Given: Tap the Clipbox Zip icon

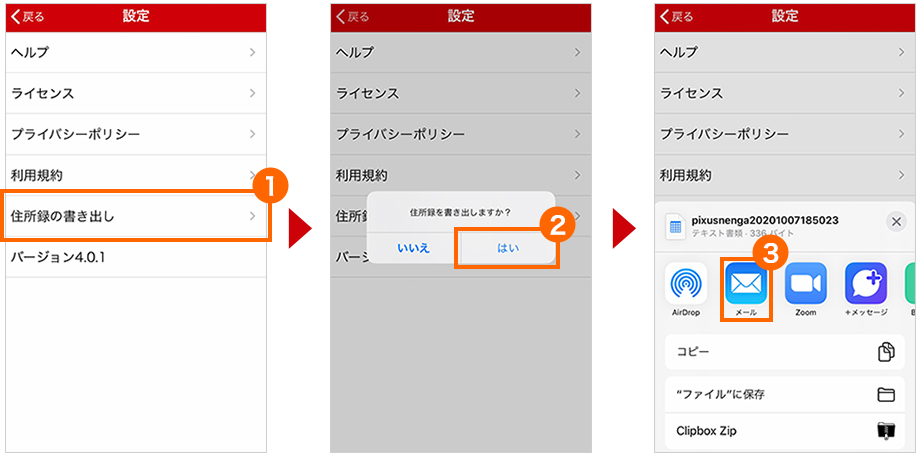Looking at the screenshot, I should point(885,431).
